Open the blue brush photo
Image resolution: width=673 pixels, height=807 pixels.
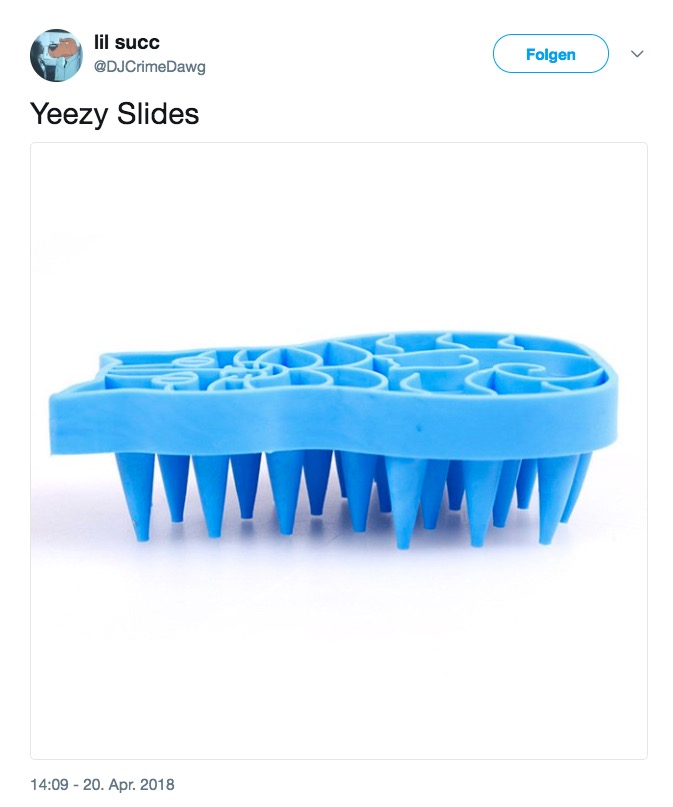tap(339, 451)
